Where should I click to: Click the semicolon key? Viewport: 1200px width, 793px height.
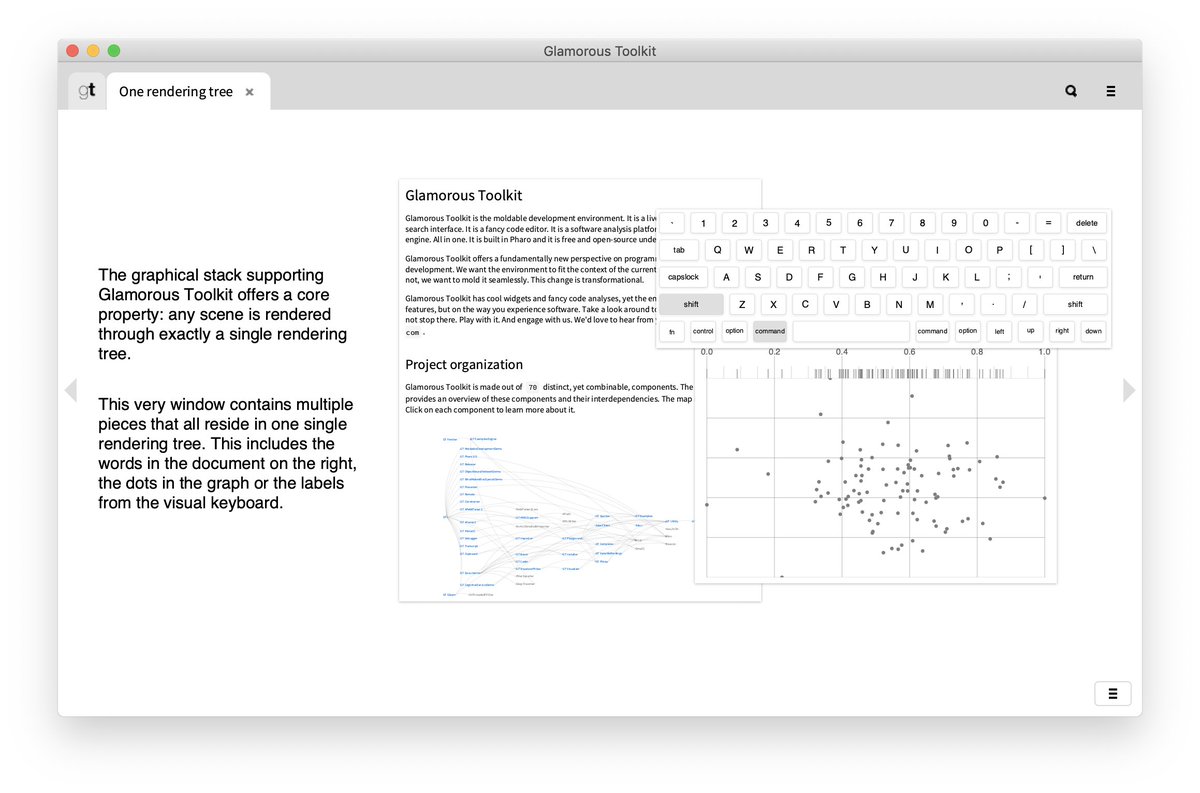click(1009, 277)
